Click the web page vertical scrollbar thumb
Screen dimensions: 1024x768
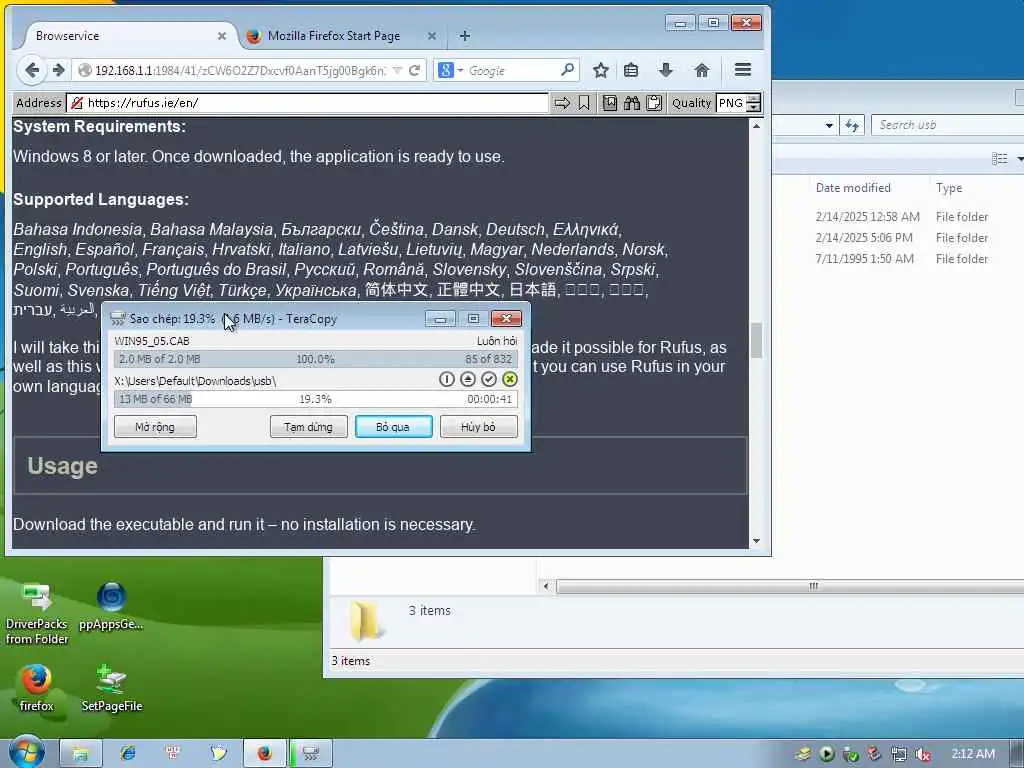click(756, 340)
